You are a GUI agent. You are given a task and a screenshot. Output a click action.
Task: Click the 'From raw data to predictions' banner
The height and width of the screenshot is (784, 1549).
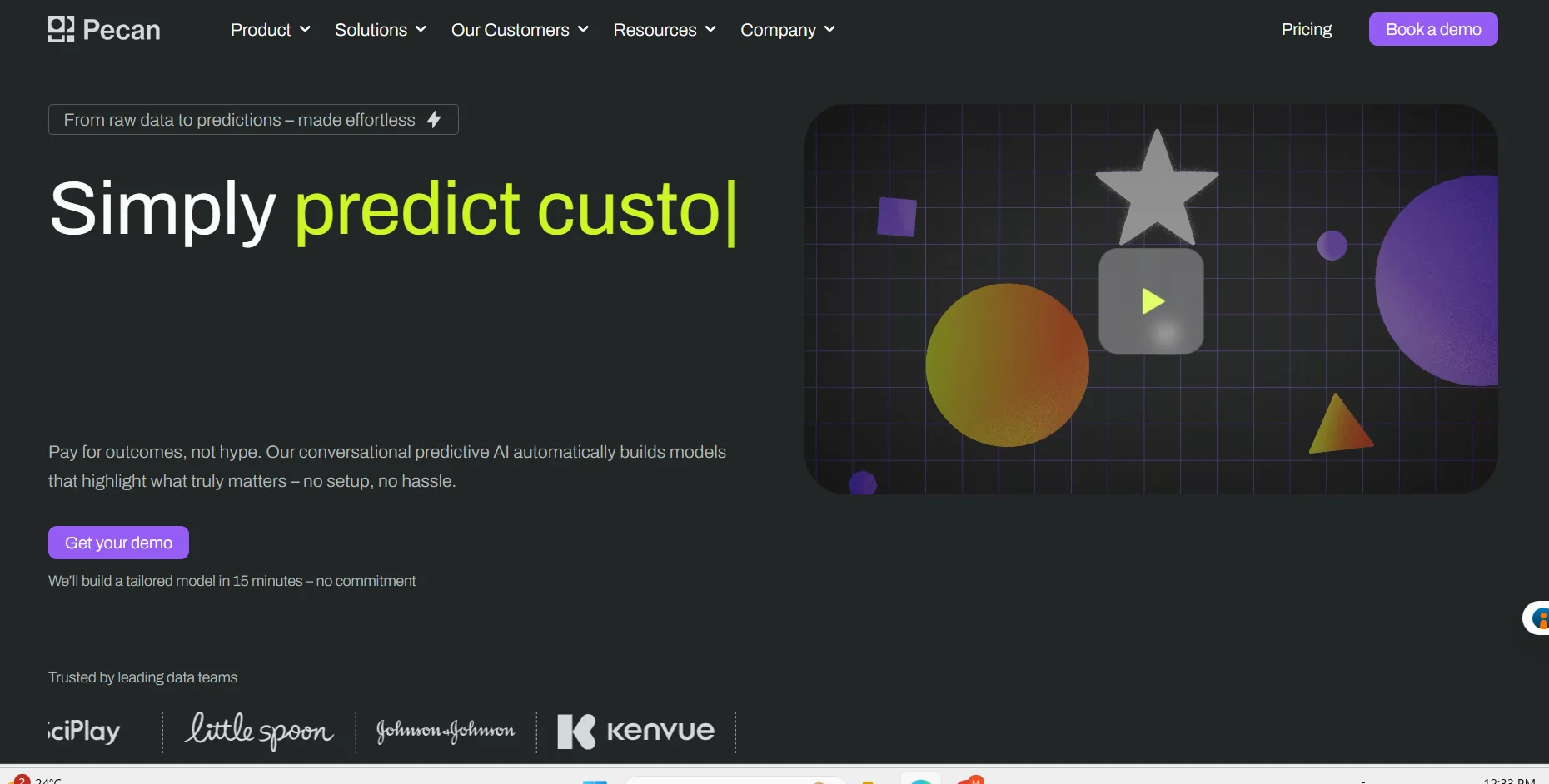pos(240,120)
